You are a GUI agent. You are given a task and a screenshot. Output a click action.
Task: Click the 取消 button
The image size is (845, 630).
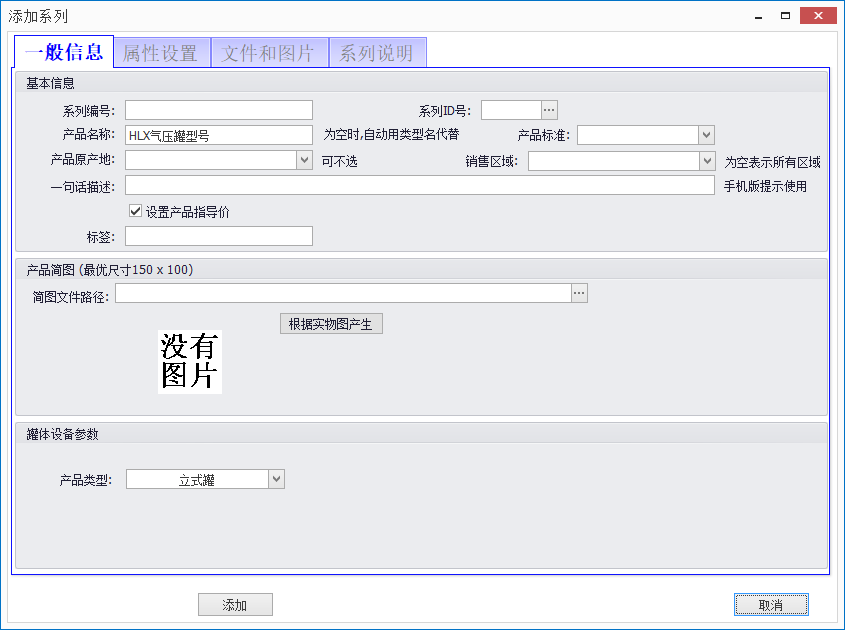(x=770, y=604)
